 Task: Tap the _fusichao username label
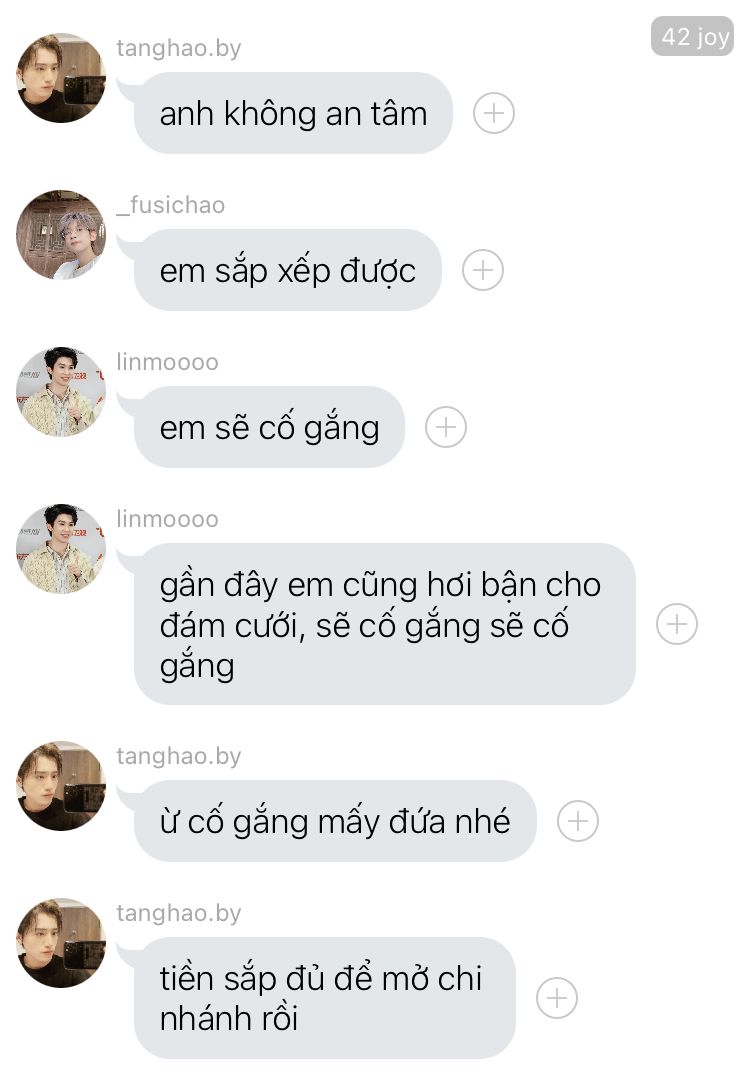point(171,205)
